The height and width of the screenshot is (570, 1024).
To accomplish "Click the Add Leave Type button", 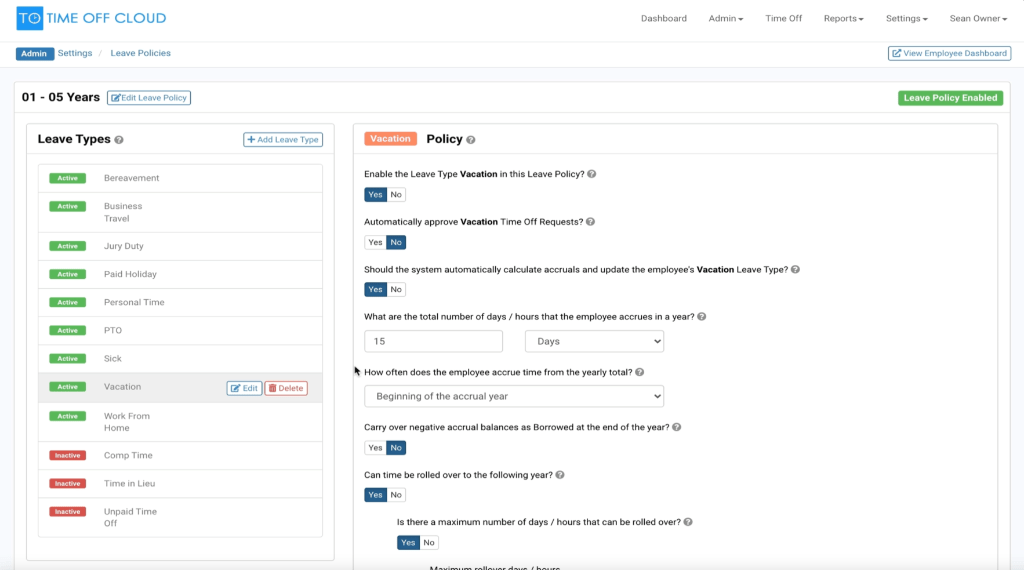I will (283, 140).
